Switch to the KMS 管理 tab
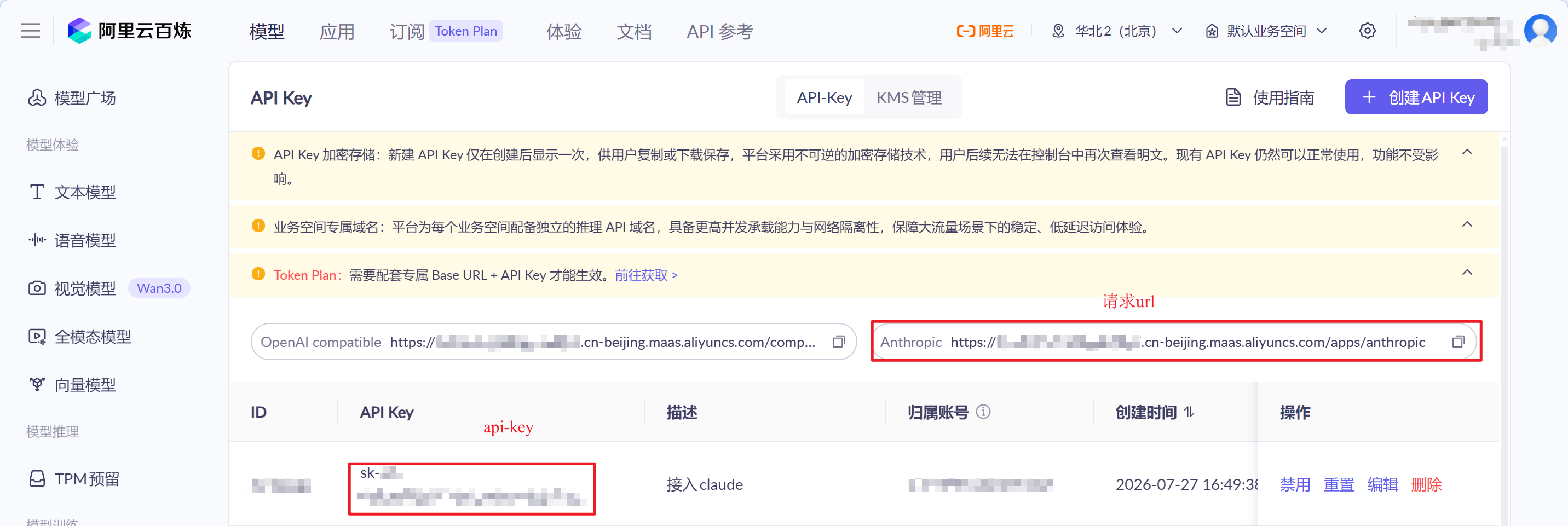This screenshot has width=1568, height=526. [909, 97]
